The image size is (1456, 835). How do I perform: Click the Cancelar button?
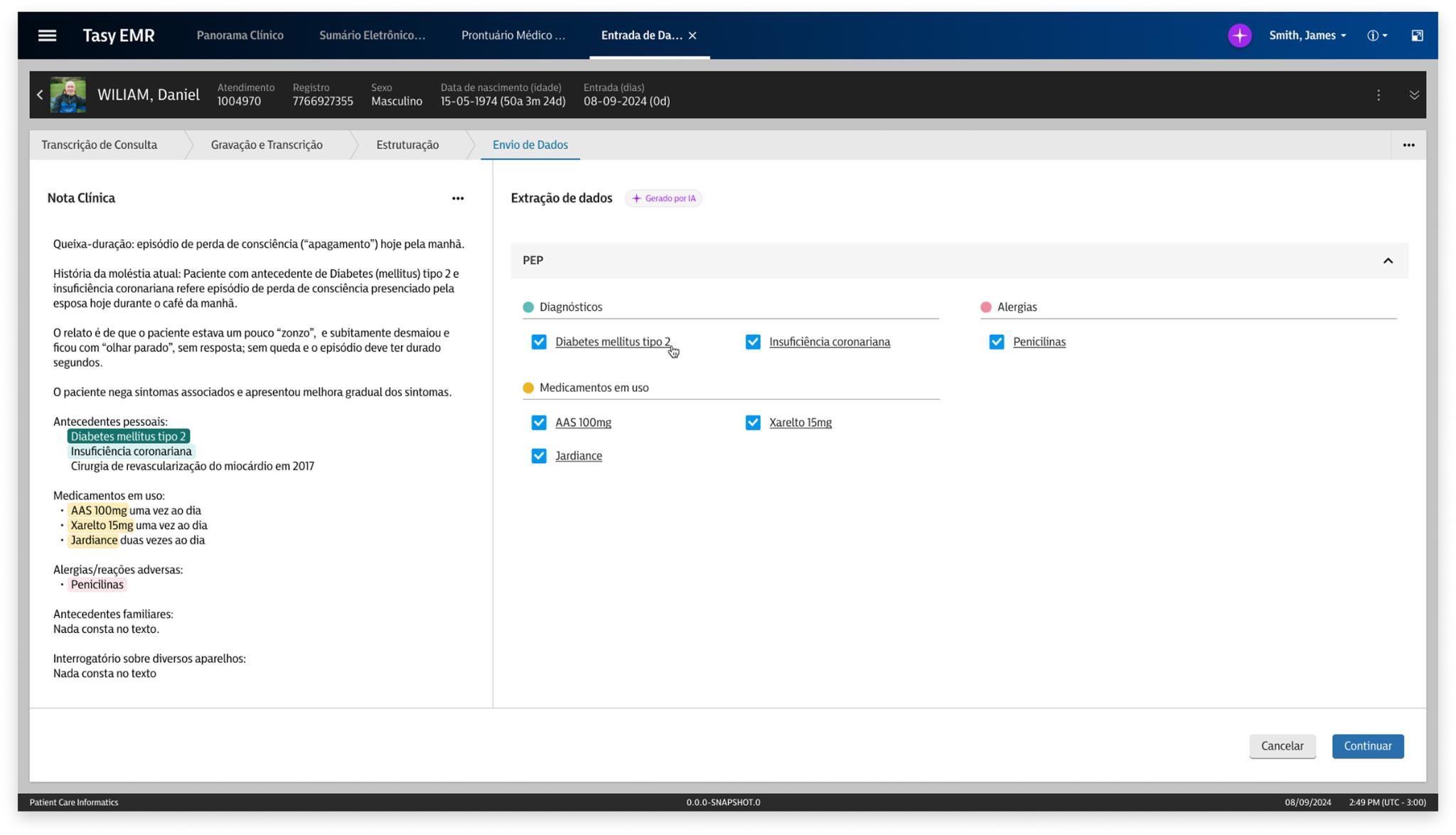coord(1281,746)
